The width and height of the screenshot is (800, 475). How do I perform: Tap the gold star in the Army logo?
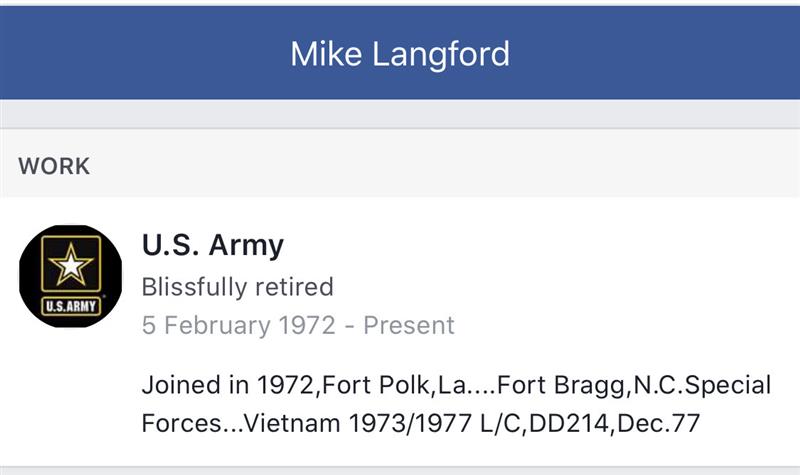coord(71,264)
